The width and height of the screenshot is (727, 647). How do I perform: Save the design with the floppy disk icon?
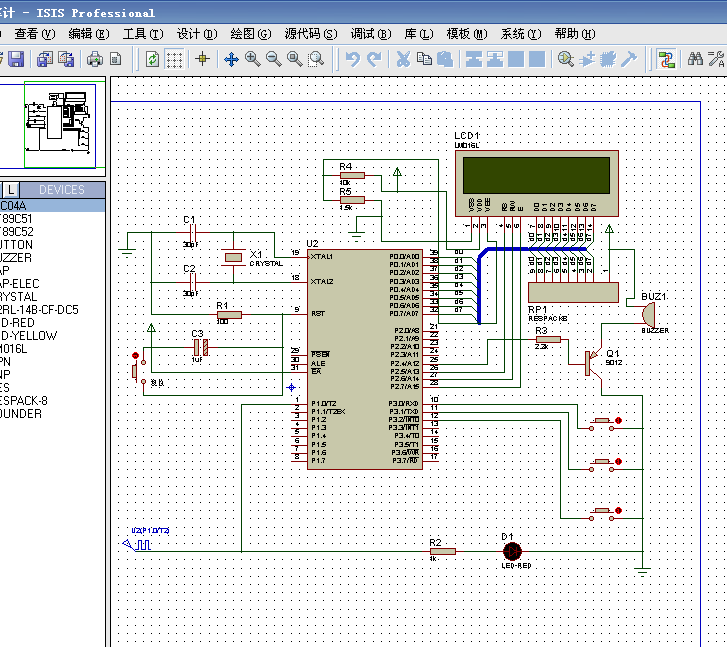16,59
